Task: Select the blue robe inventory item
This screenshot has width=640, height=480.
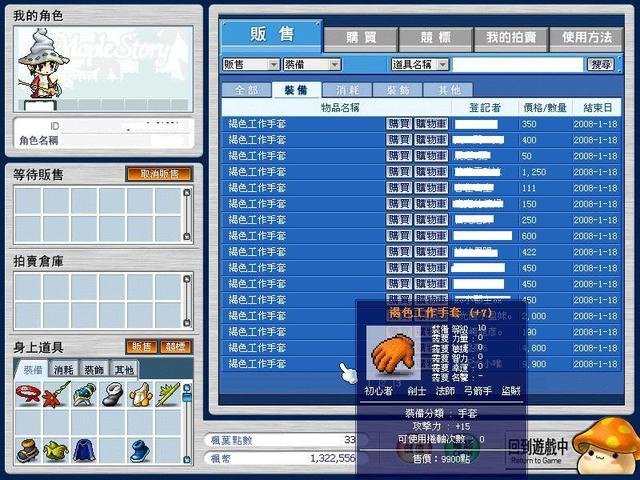Action: point(84,451)
